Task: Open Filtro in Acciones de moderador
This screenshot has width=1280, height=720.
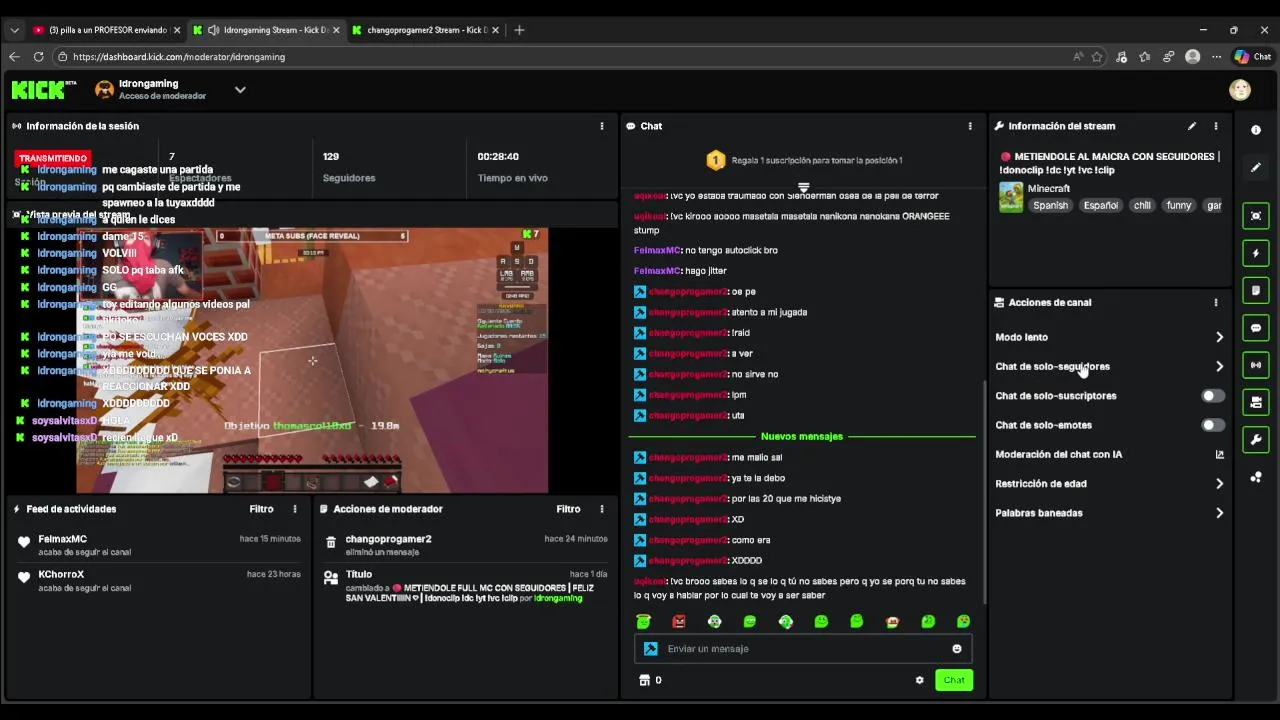Action: pos(568,509)
